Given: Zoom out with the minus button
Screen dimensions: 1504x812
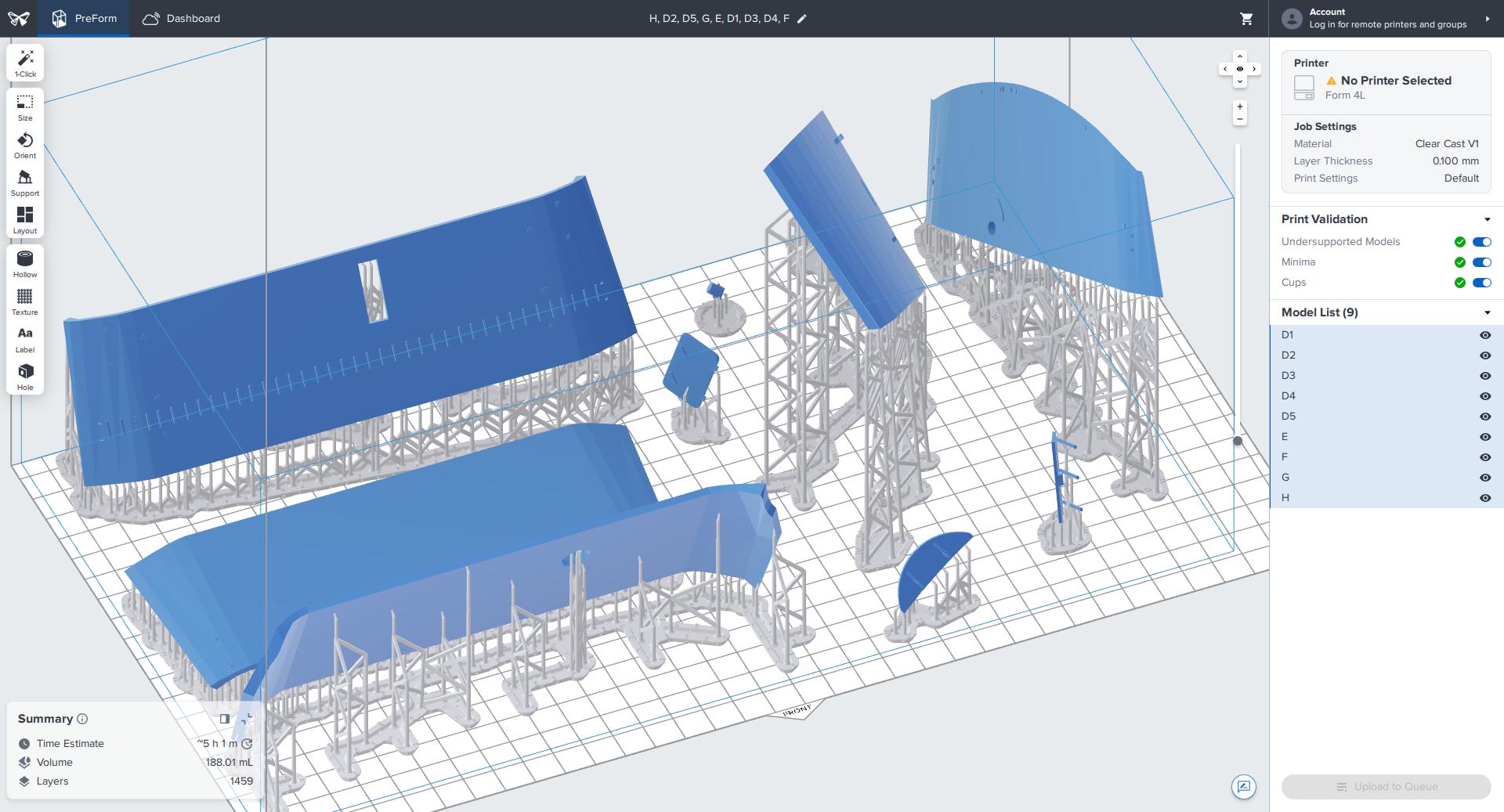Looking at the screenshot, I should 1239,119.
